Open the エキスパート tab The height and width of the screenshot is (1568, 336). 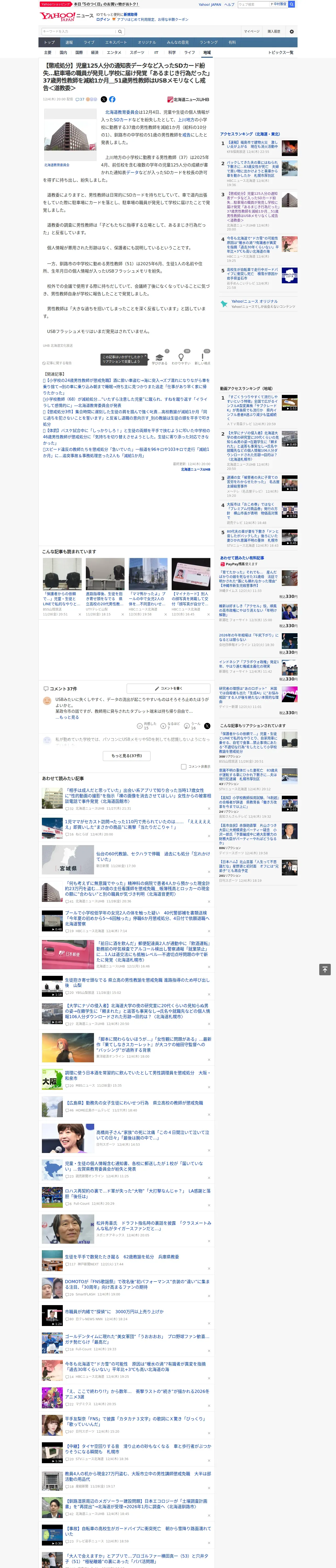116,43
